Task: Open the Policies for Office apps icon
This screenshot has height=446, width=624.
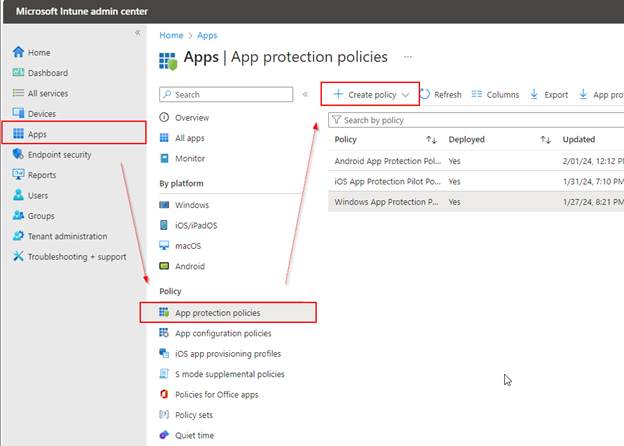Action: coord(165,394)
